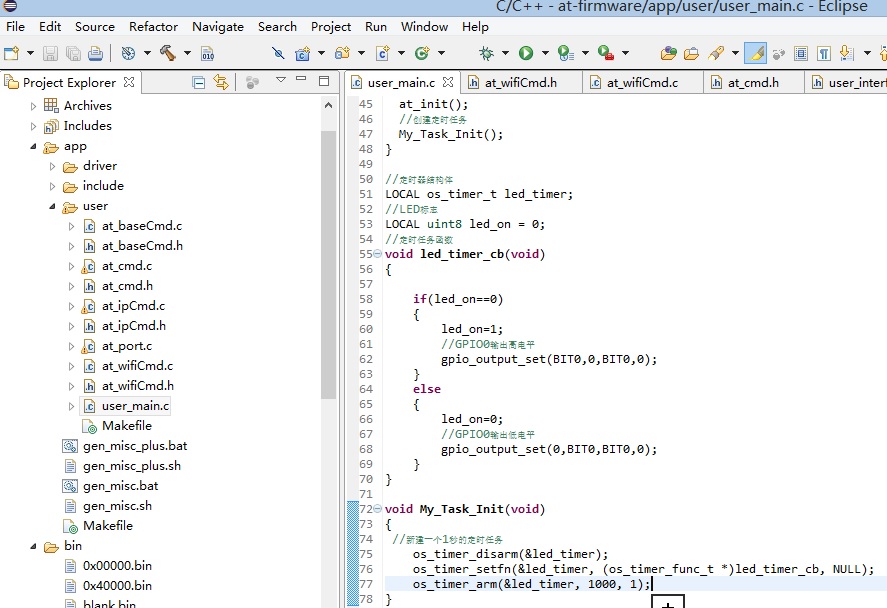Click the External Tools run icon
The image size is (887, 608).
606,53
